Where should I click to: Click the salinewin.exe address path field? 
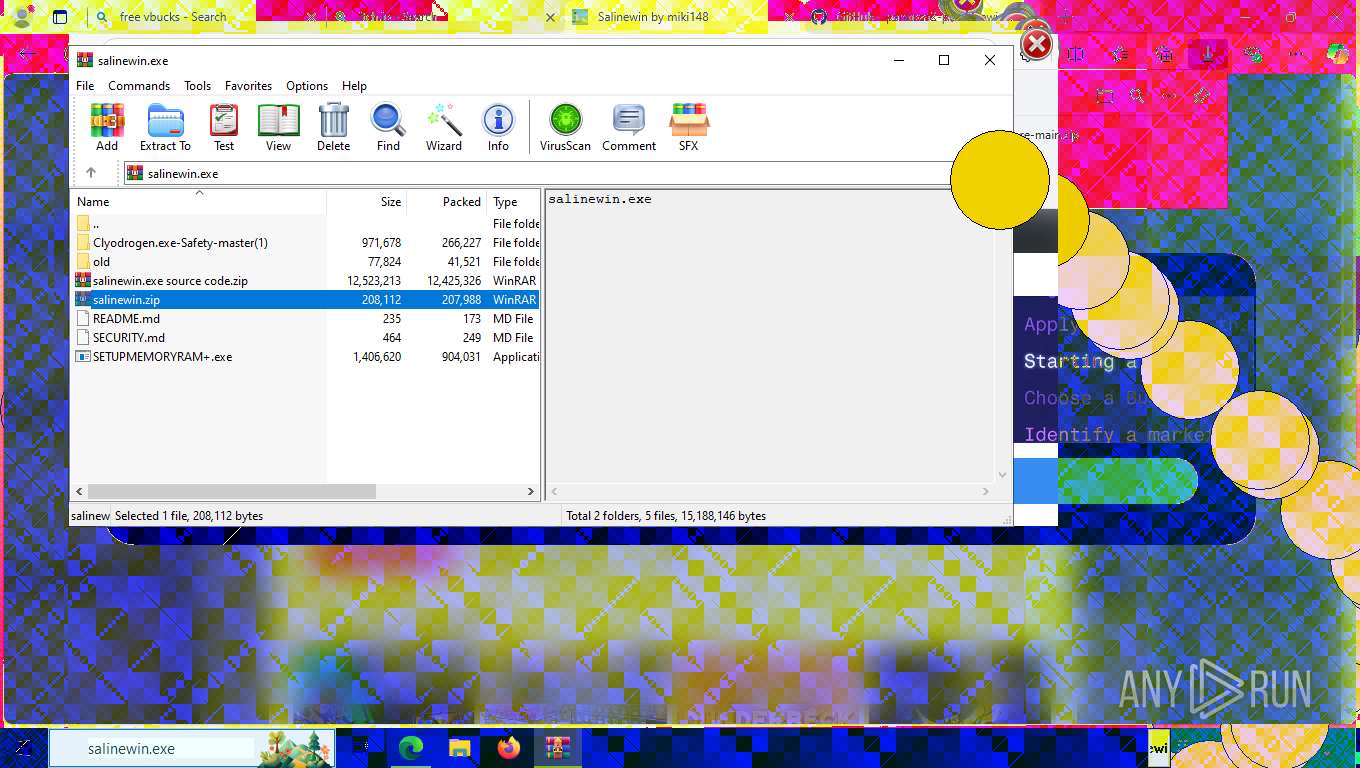(540, 173)
